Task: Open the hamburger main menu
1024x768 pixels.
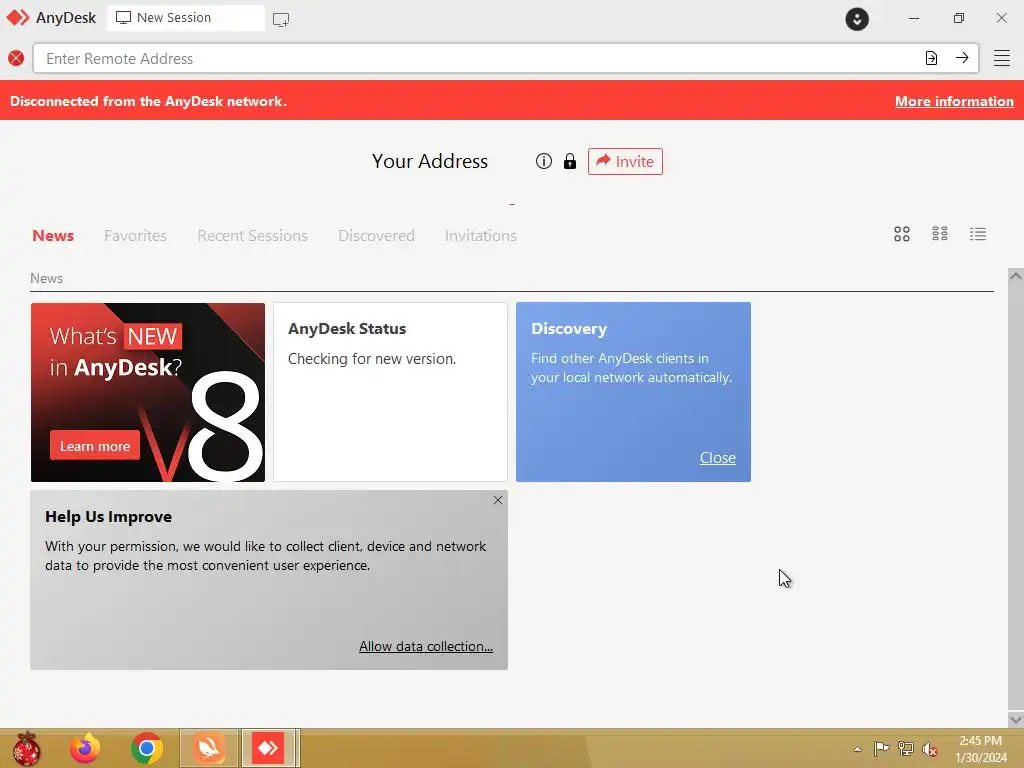Action: pos(1002,58)
